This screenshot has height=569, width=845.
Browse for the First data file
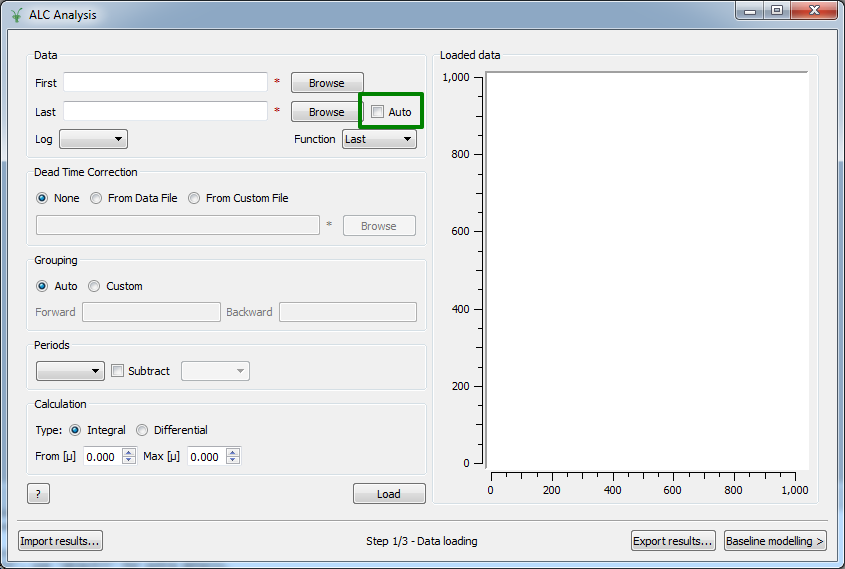coord(327,83)
